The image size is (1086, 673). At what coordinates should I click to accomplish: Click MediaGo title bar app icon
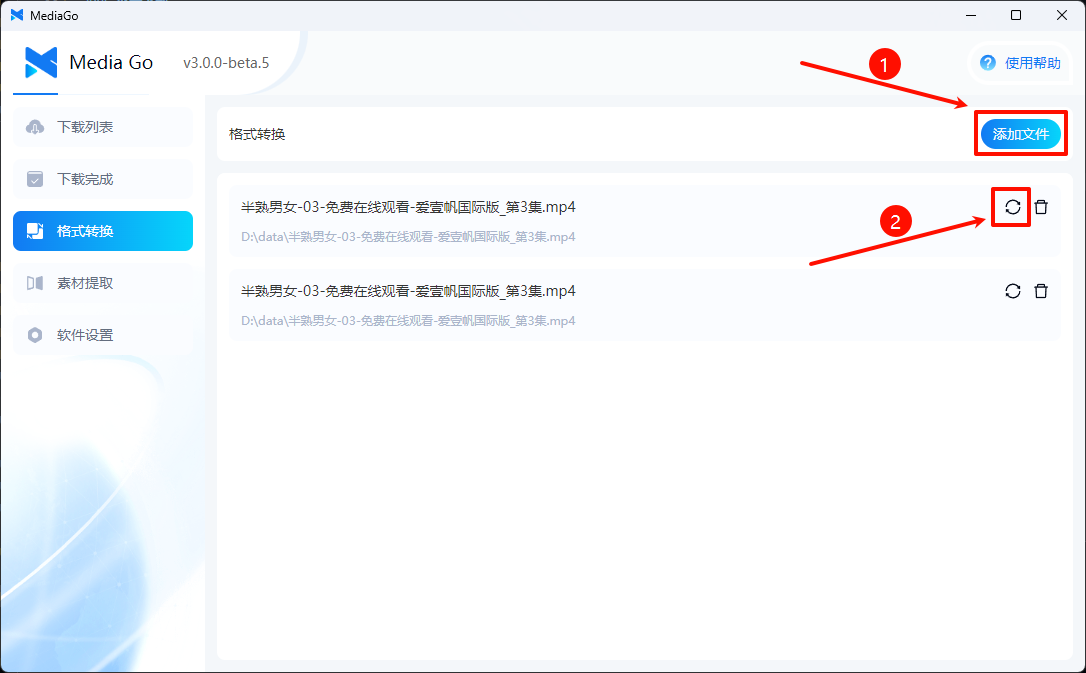[x=17, y=15]
